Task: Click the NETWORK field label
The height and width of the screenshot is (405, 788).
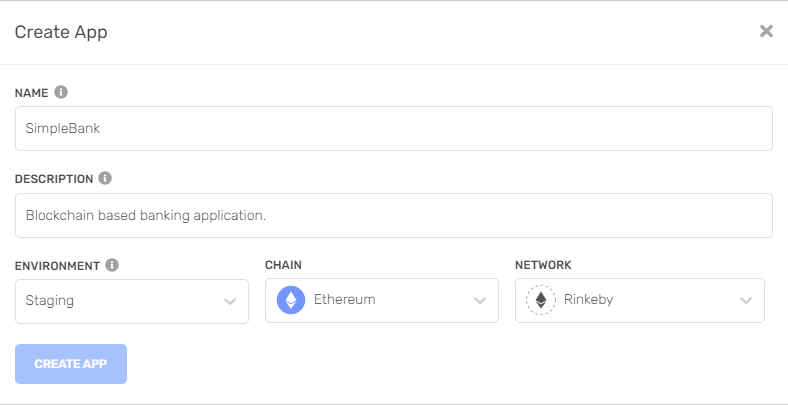Action: [543, 266]
